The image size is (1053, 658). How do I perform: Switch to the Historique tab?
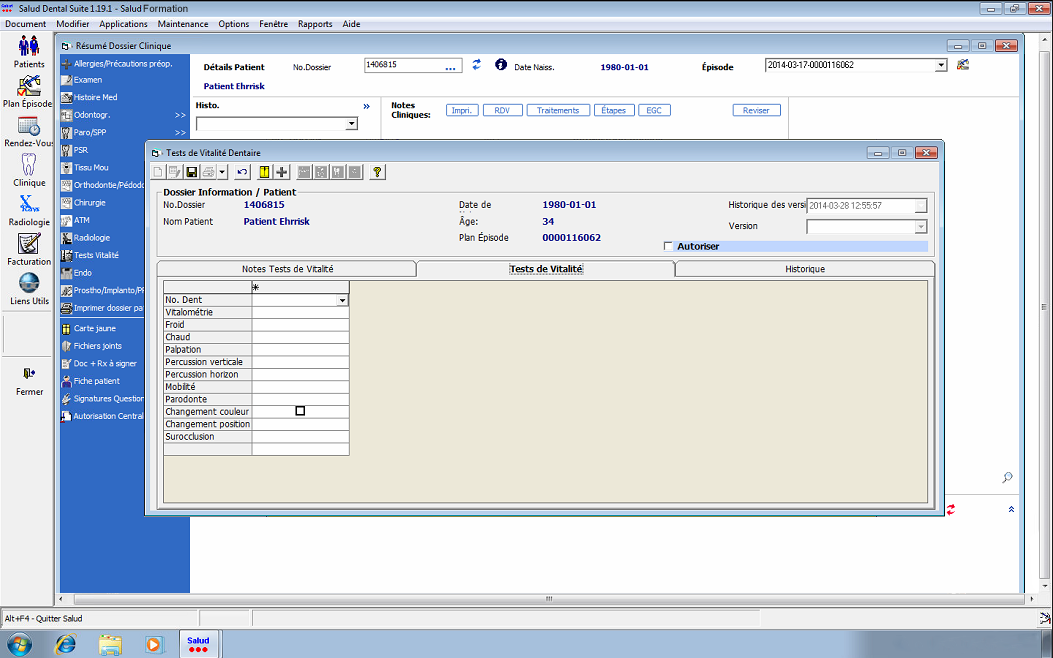point(804,269)
